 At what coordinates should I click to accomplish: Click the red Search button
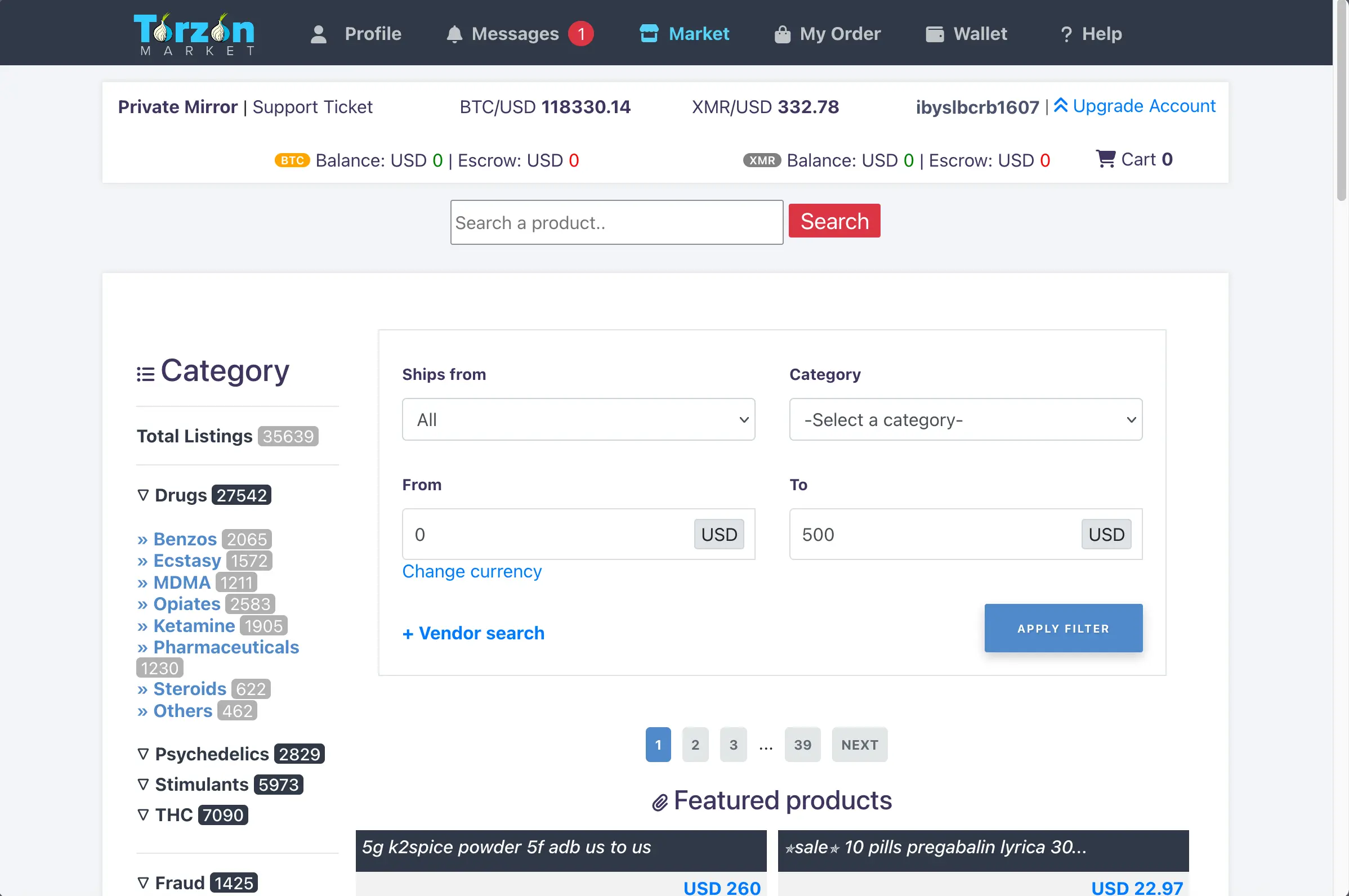(834, 221)
